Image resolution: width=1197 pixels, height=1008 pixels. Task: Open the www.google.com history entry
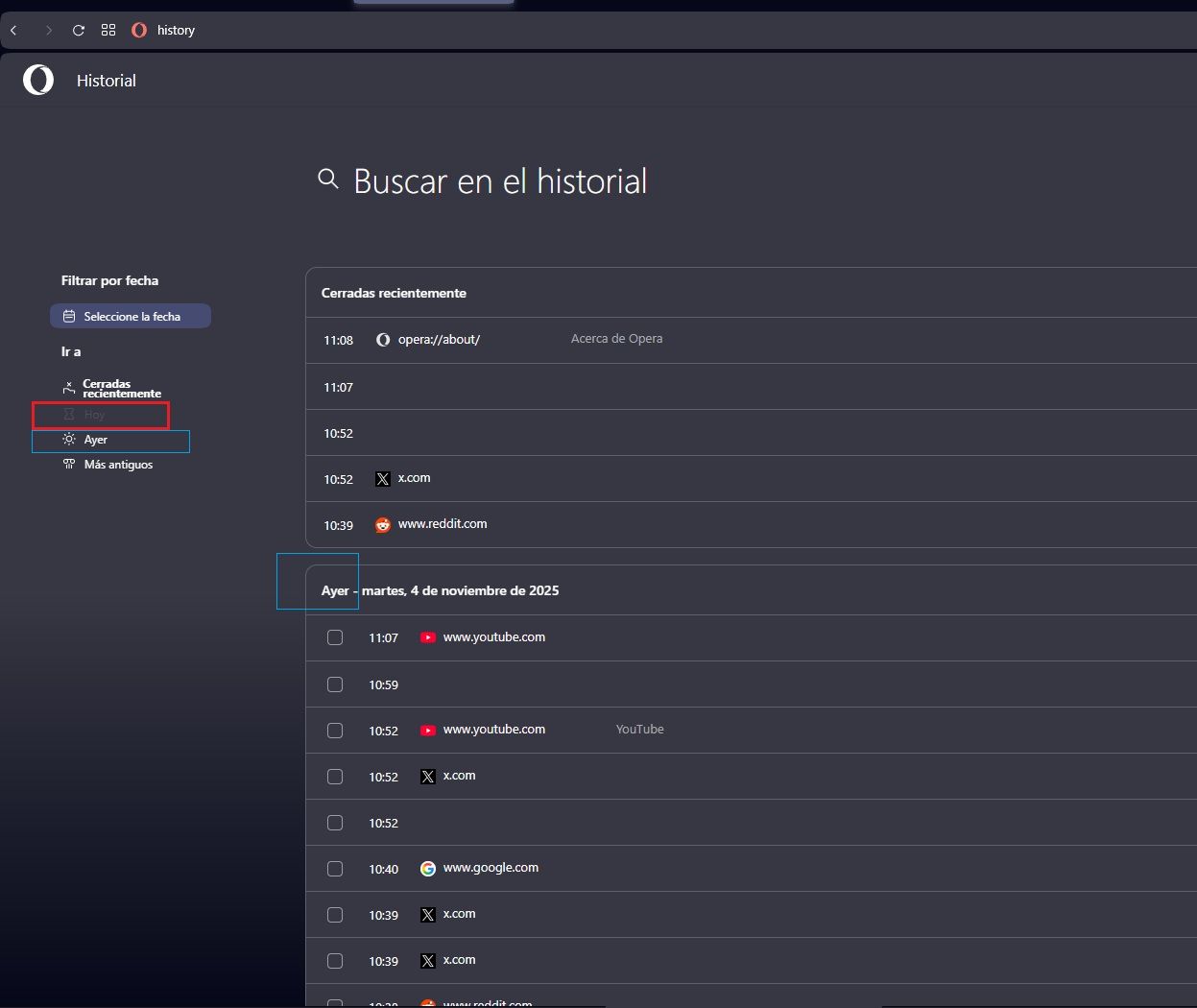(491, 868)
